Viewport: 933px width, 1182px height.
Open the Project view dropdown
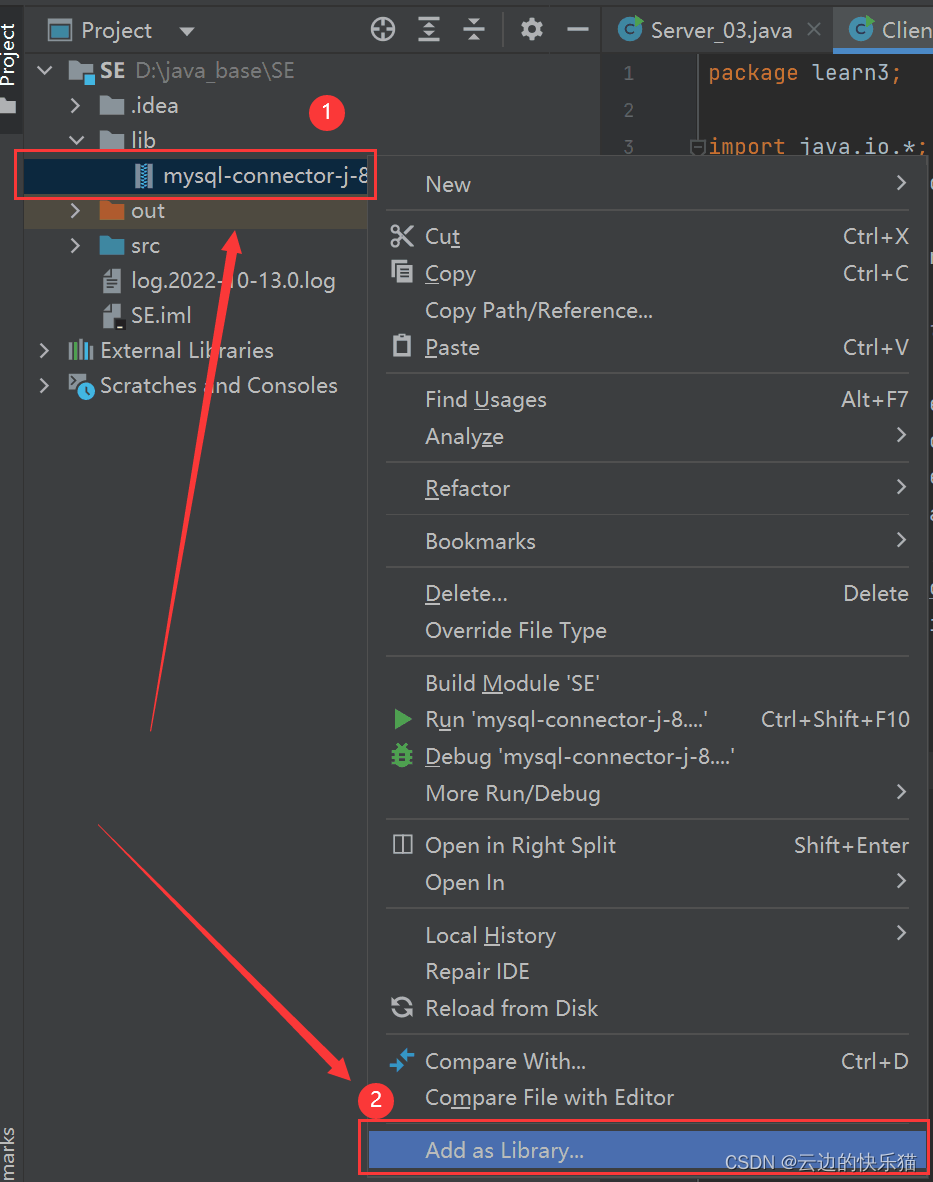click(x=186, y=31)
